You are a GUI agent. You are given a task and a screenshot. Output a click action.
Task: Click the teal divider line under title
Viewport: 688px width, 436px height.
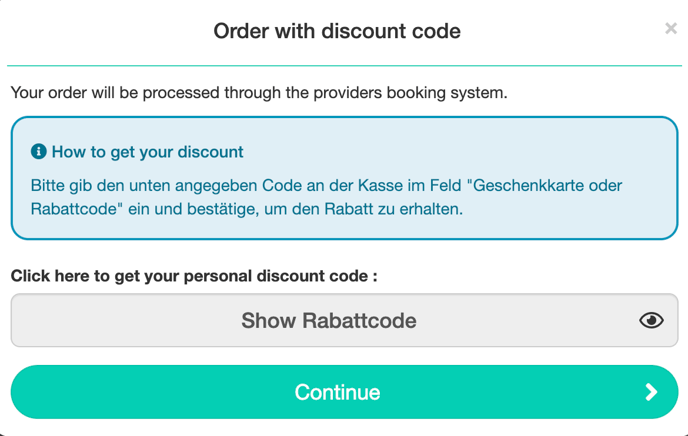[344, 66]
